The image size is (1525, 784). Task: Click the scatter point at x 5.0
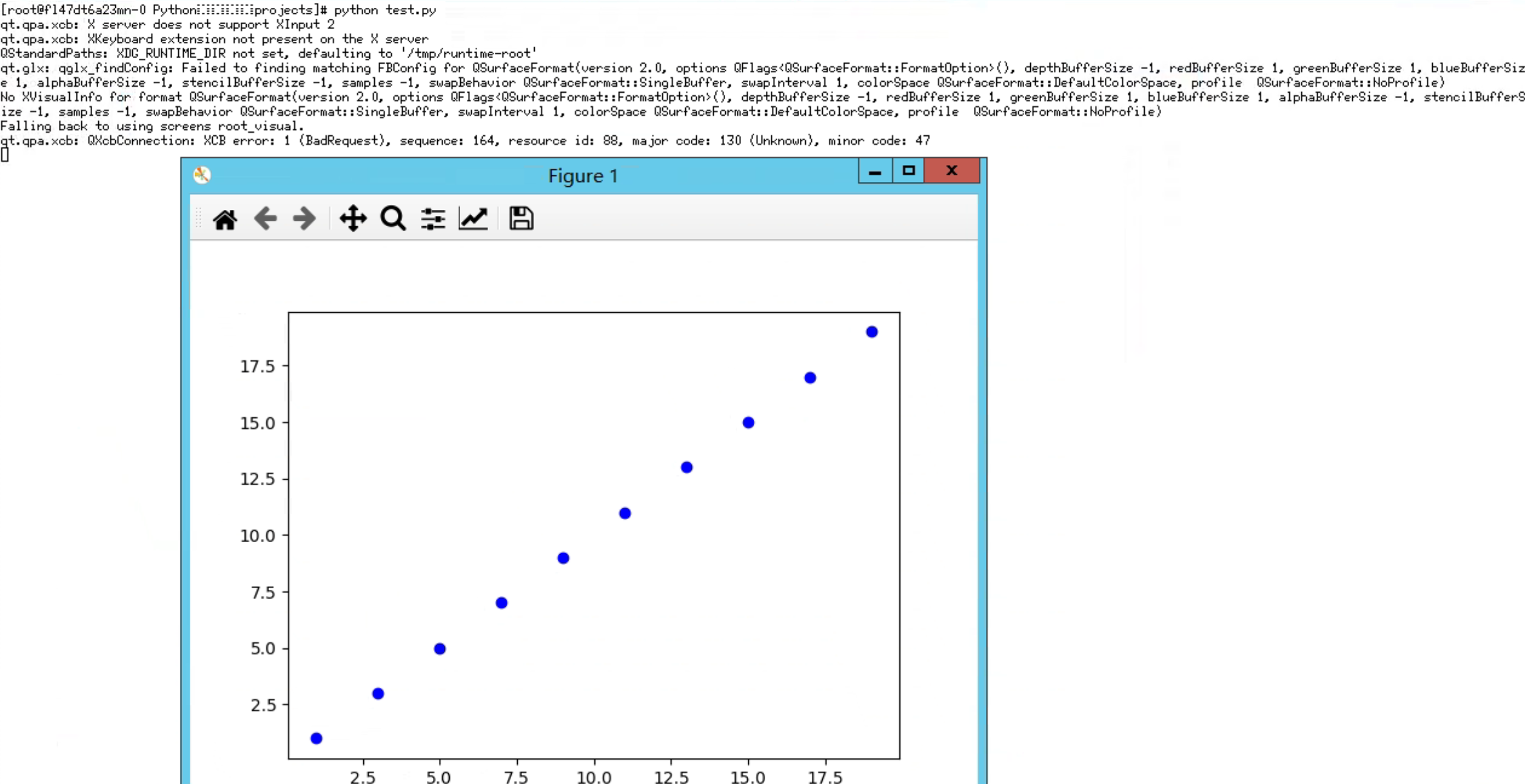[x=440, y=649]
